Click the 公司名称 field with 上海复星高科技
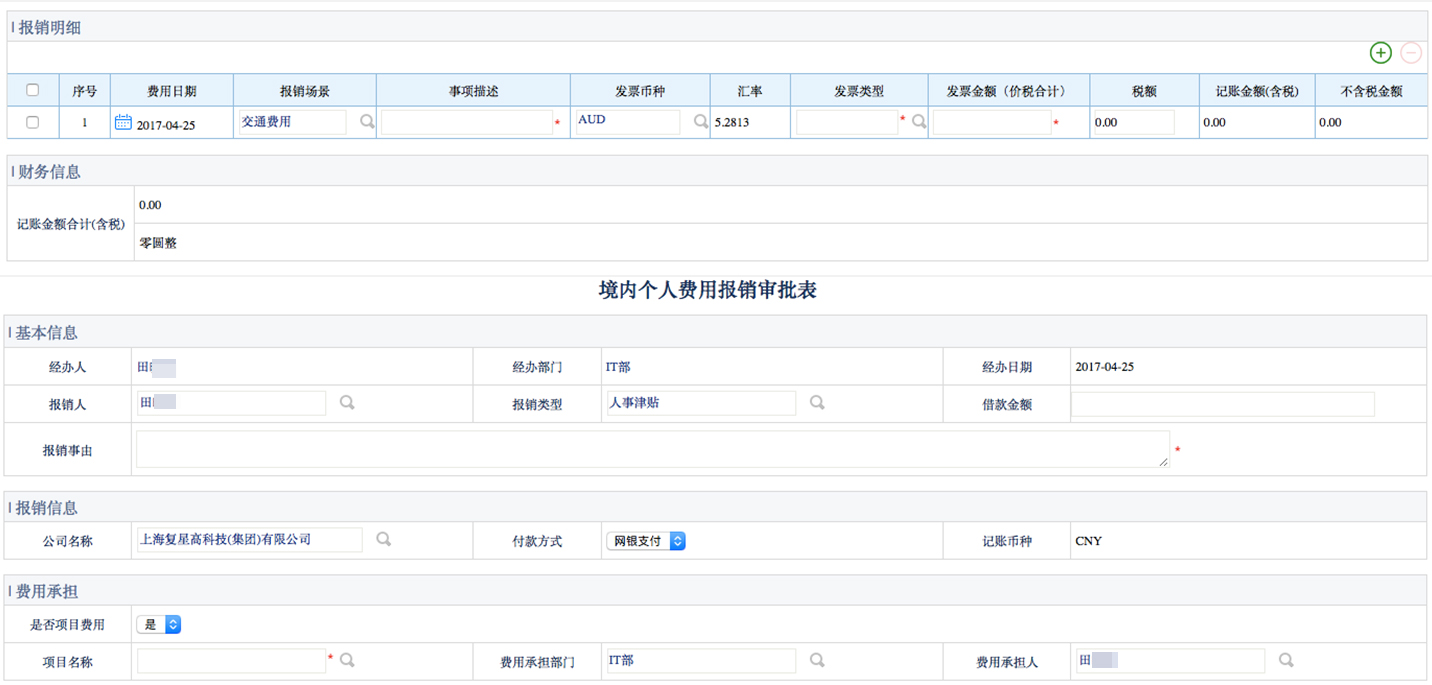Image resolution: width=1432 pixels, height=685 pixels. (249, 540)
